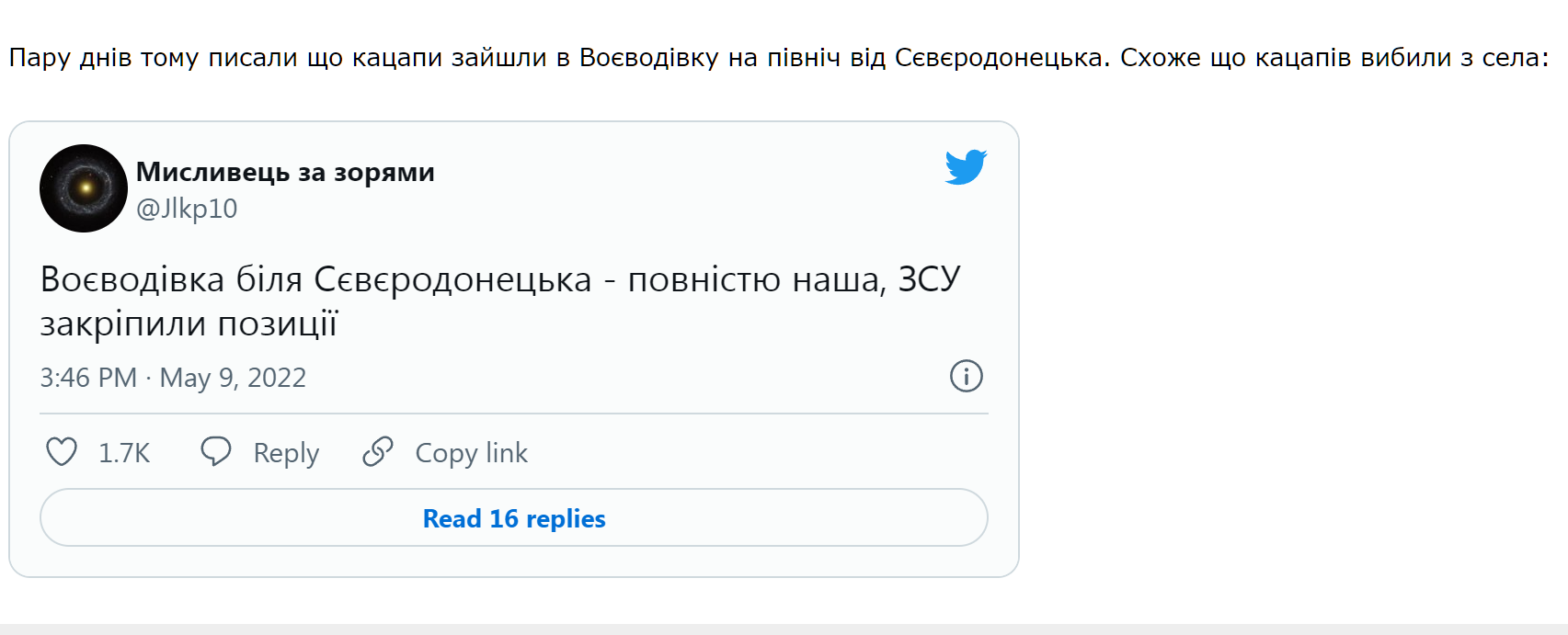
Task: Open the 3:46 PM timestamp link
Action: tap(88, 378)
